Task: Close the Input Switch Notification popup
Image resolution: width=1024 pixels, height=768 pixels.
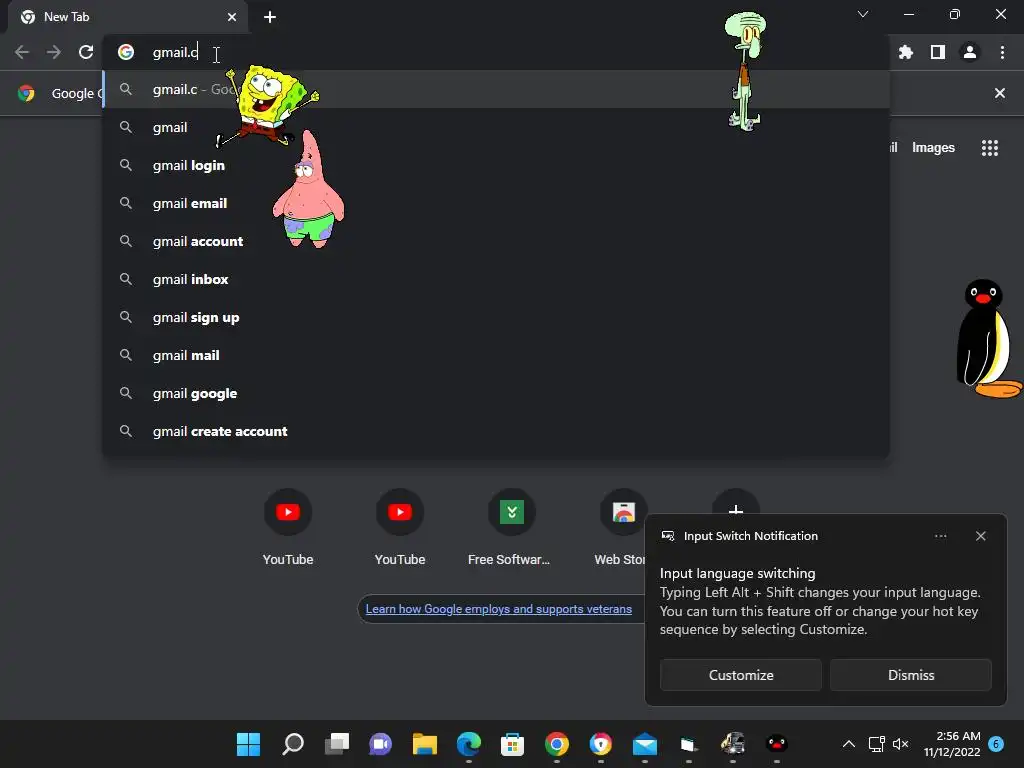Action: [x=980, y=536]
